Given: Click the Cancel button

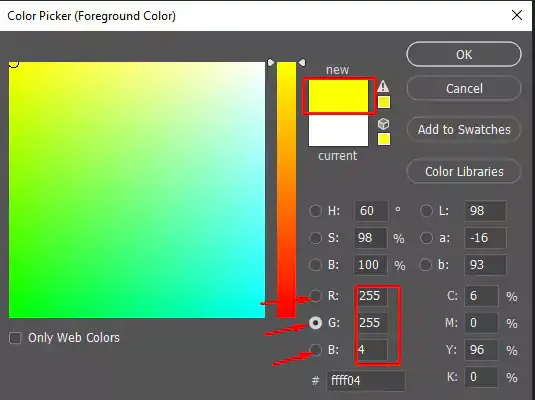Looking at the screenshot, I should pos(464,88).
